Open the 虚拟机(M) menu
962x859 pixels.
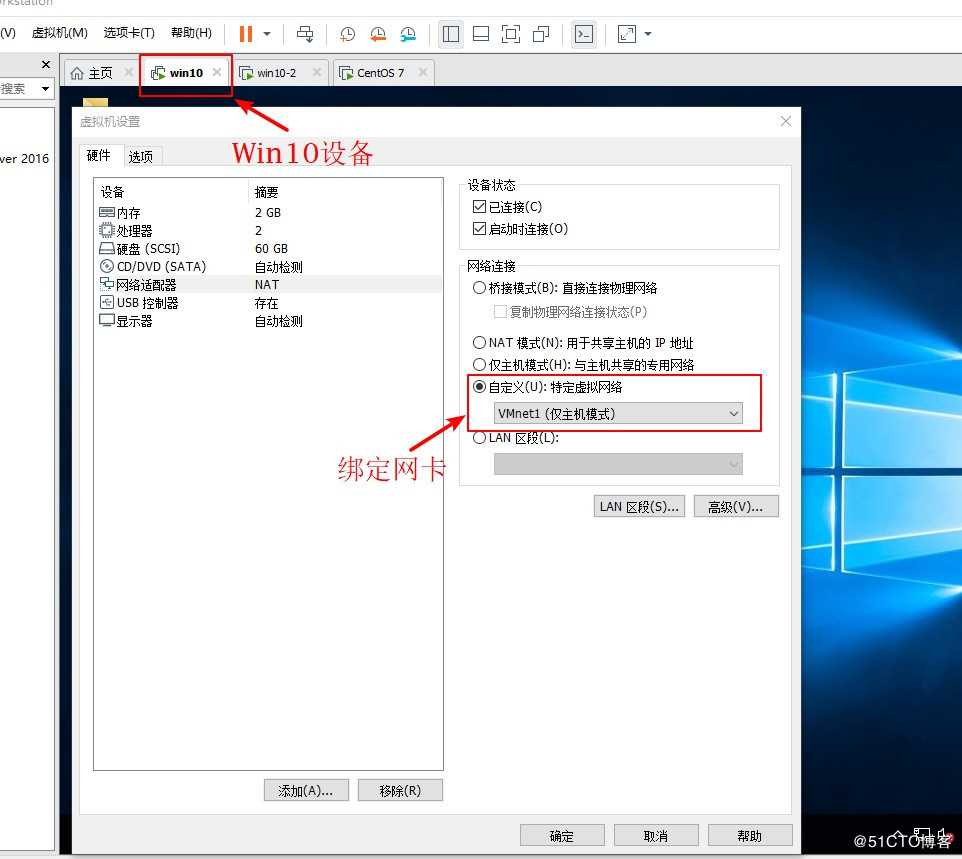click(x=60, y=33)
